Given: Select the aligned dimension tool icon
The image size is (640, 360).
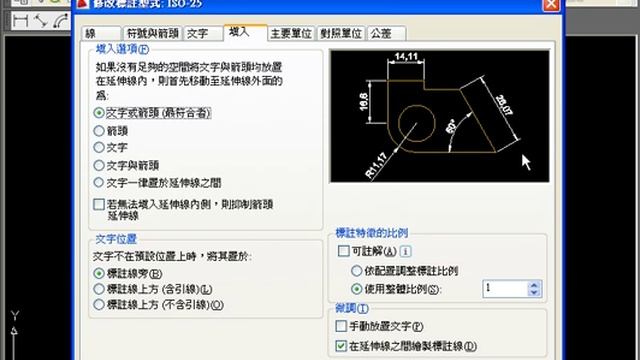Looking at the screenshot, I should pyautogui.click(x=41, y=20).
